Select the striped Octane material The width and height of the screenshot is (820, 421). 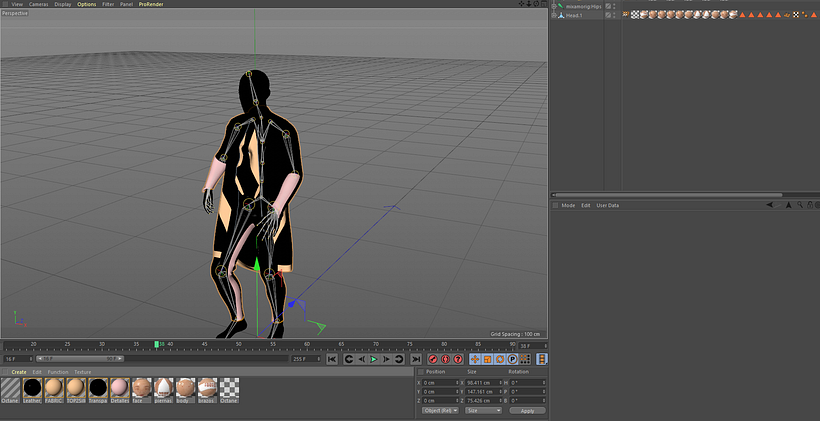point(10,390)
